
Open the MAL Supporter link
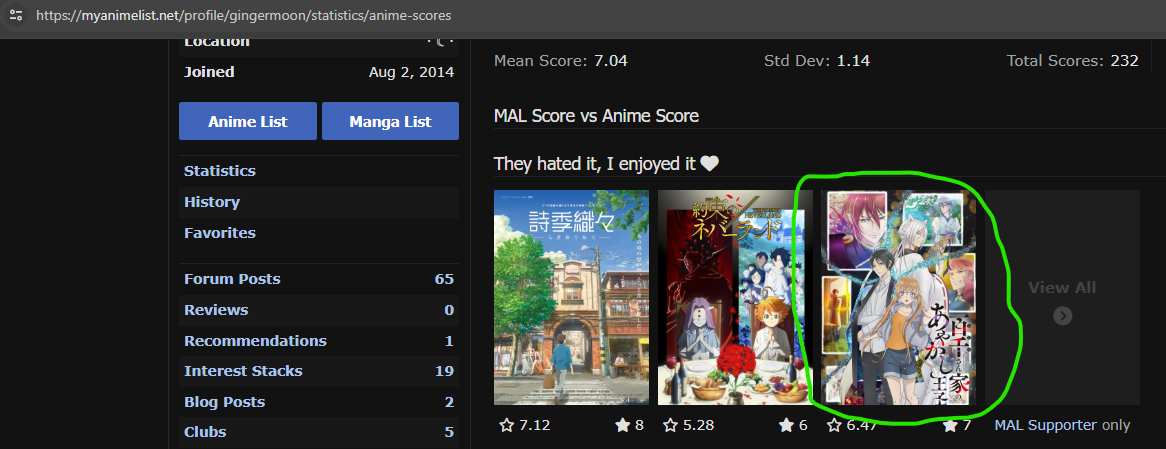click(x=1046, y=425)
